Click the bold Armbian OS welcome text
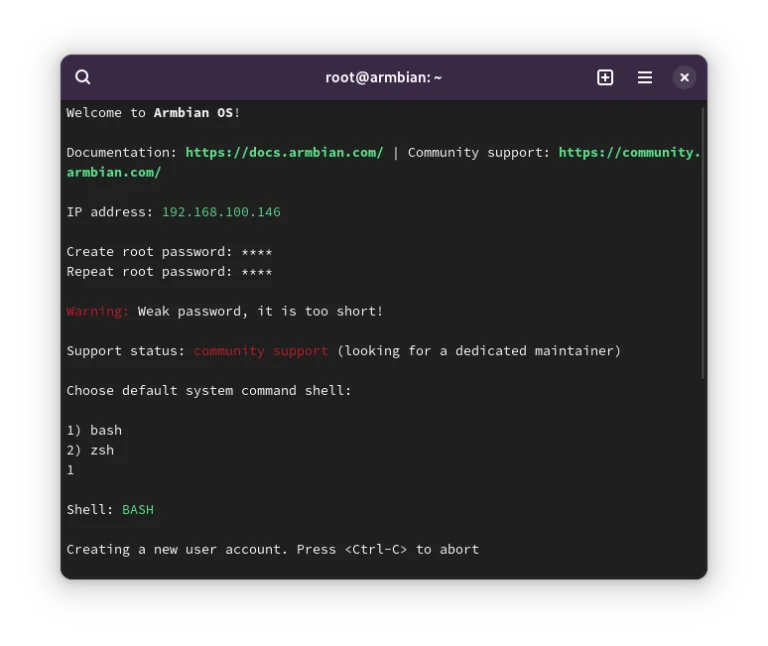 point(193,113)
